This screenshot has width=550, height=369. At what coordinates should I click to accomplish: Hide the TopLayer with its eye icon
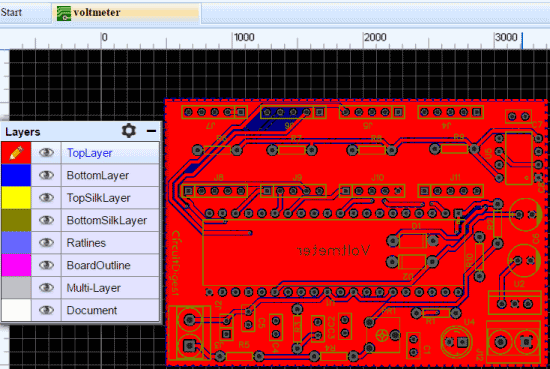[x=46, y=153]
